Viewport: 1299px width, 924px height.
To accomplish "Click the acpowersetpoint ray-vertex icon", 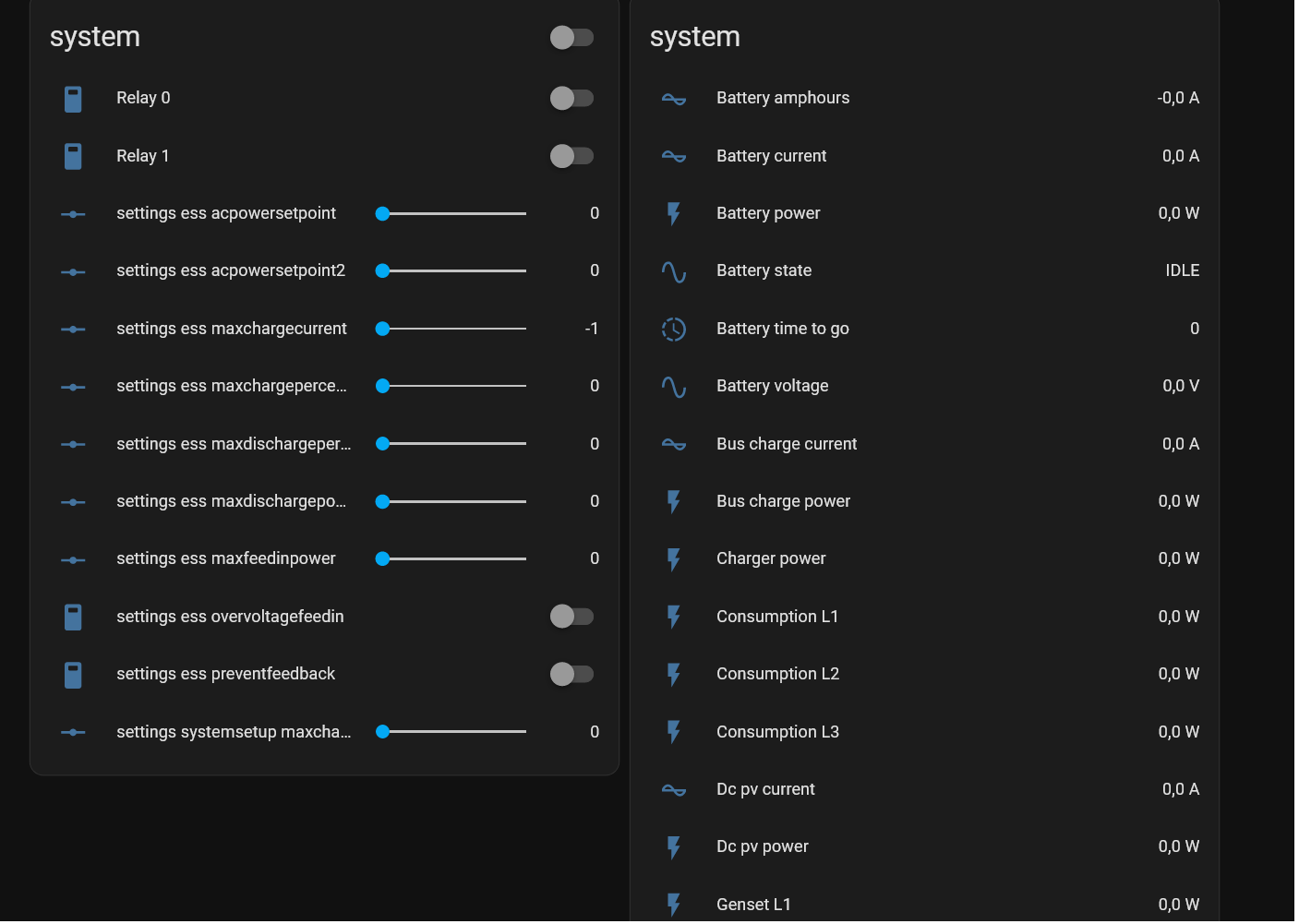I will pyautogui.click(x=73, y=214).
